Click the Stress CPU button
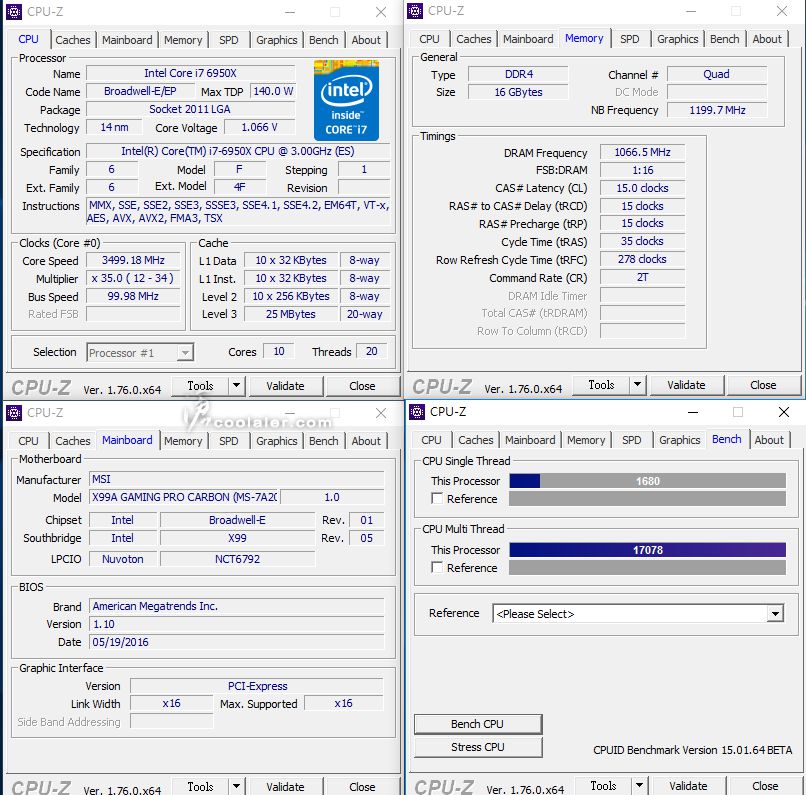 pyautogui.click(x=478, y=747)
